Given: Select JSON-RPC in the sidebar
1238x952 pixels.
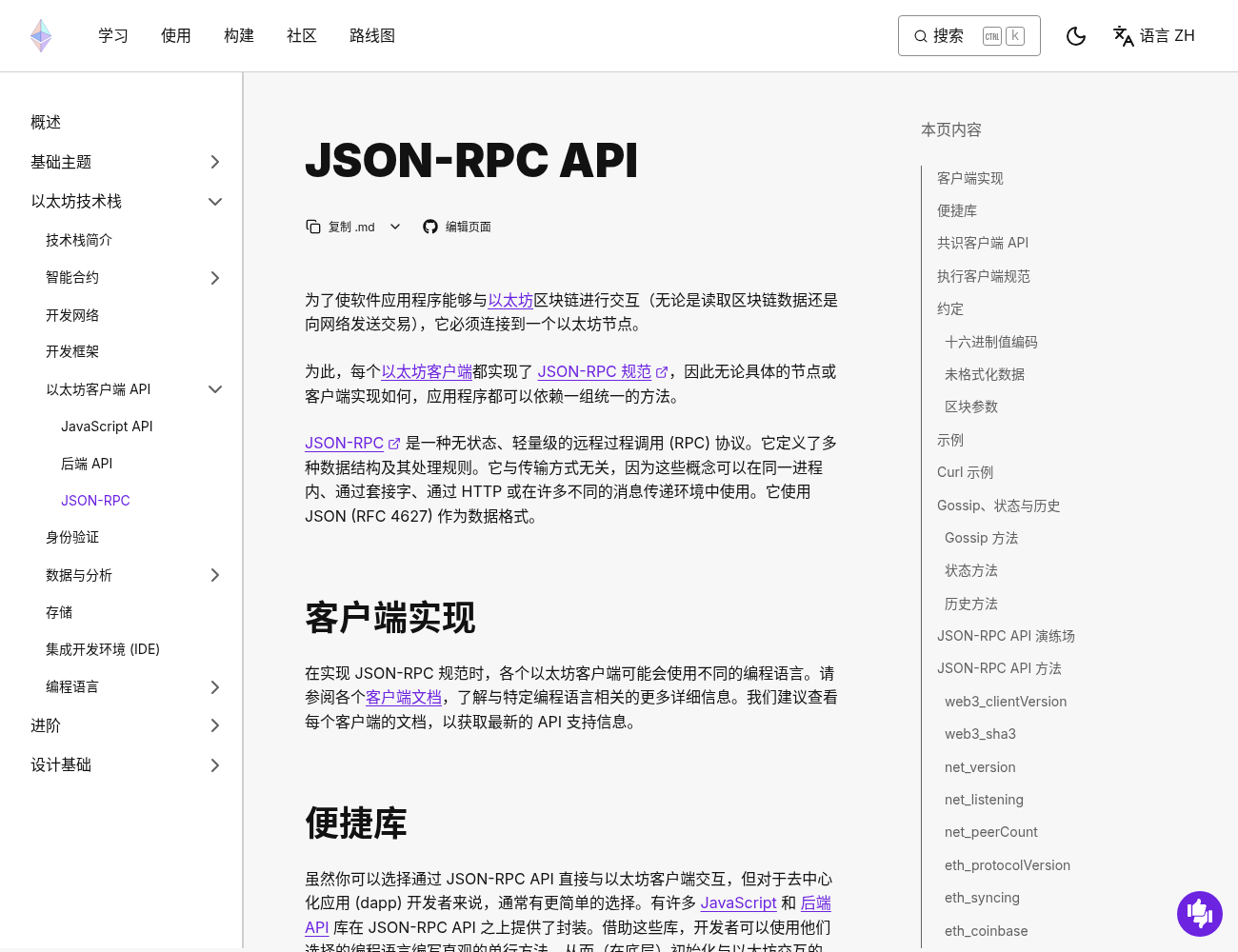Looking at the screenshot, I should [x=95, y=501].
